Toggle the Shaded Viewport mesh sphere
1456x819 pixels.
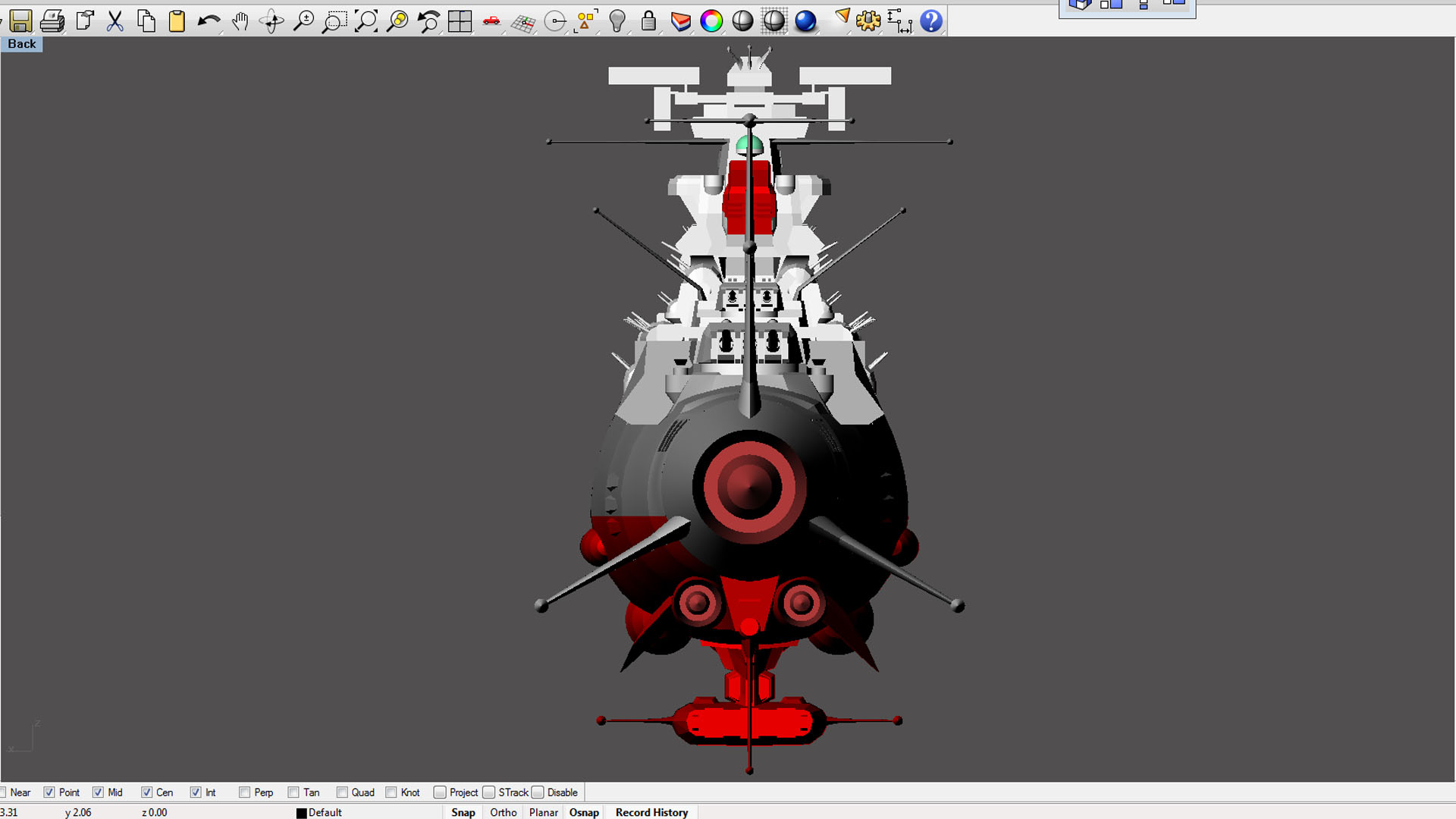click(773, 20)
